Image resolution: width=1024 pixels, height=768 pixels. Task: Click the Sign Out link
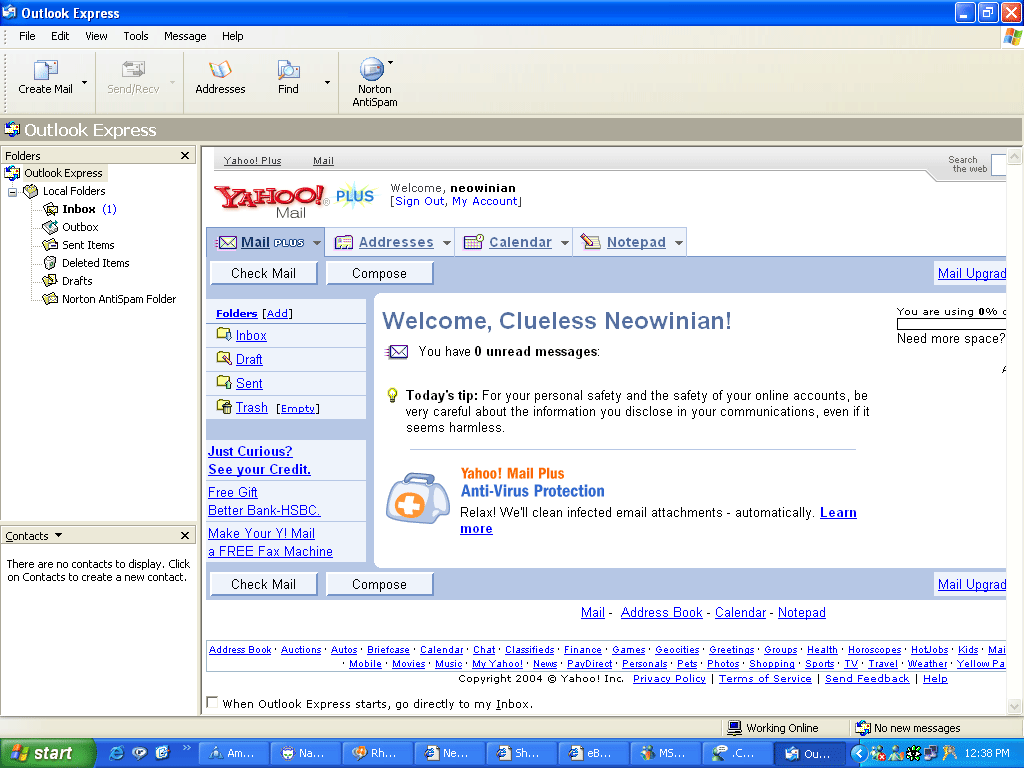419,201
